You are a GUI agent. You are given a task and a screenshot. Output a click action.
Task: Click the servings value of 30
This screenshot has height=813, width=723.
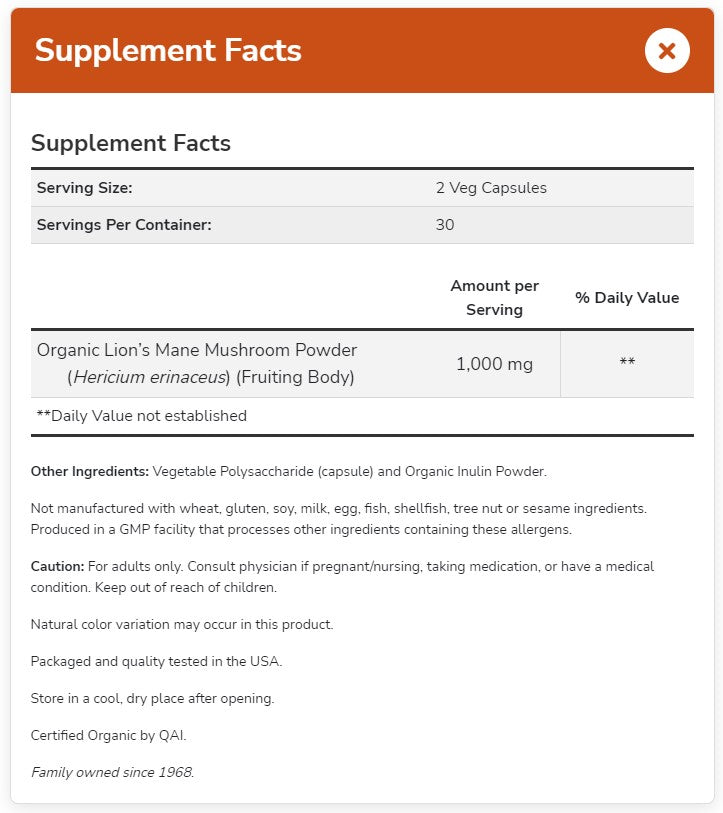445,225
